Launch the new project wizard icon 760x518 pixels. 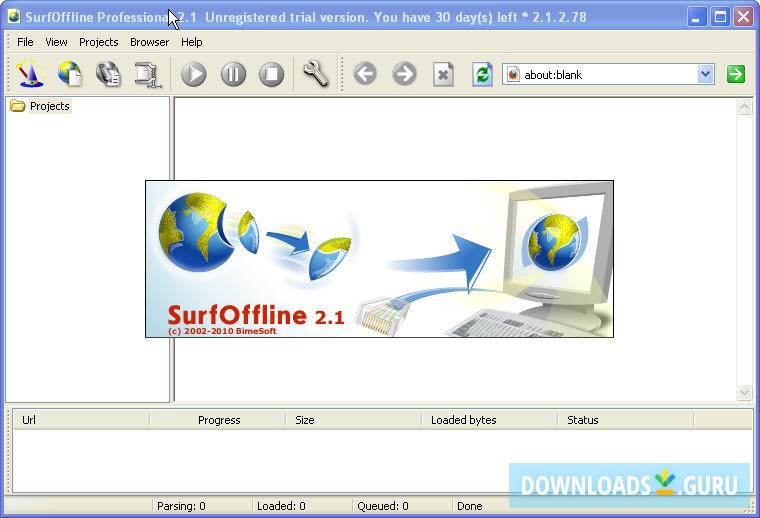pyautogui.click(x=30, y=74)
